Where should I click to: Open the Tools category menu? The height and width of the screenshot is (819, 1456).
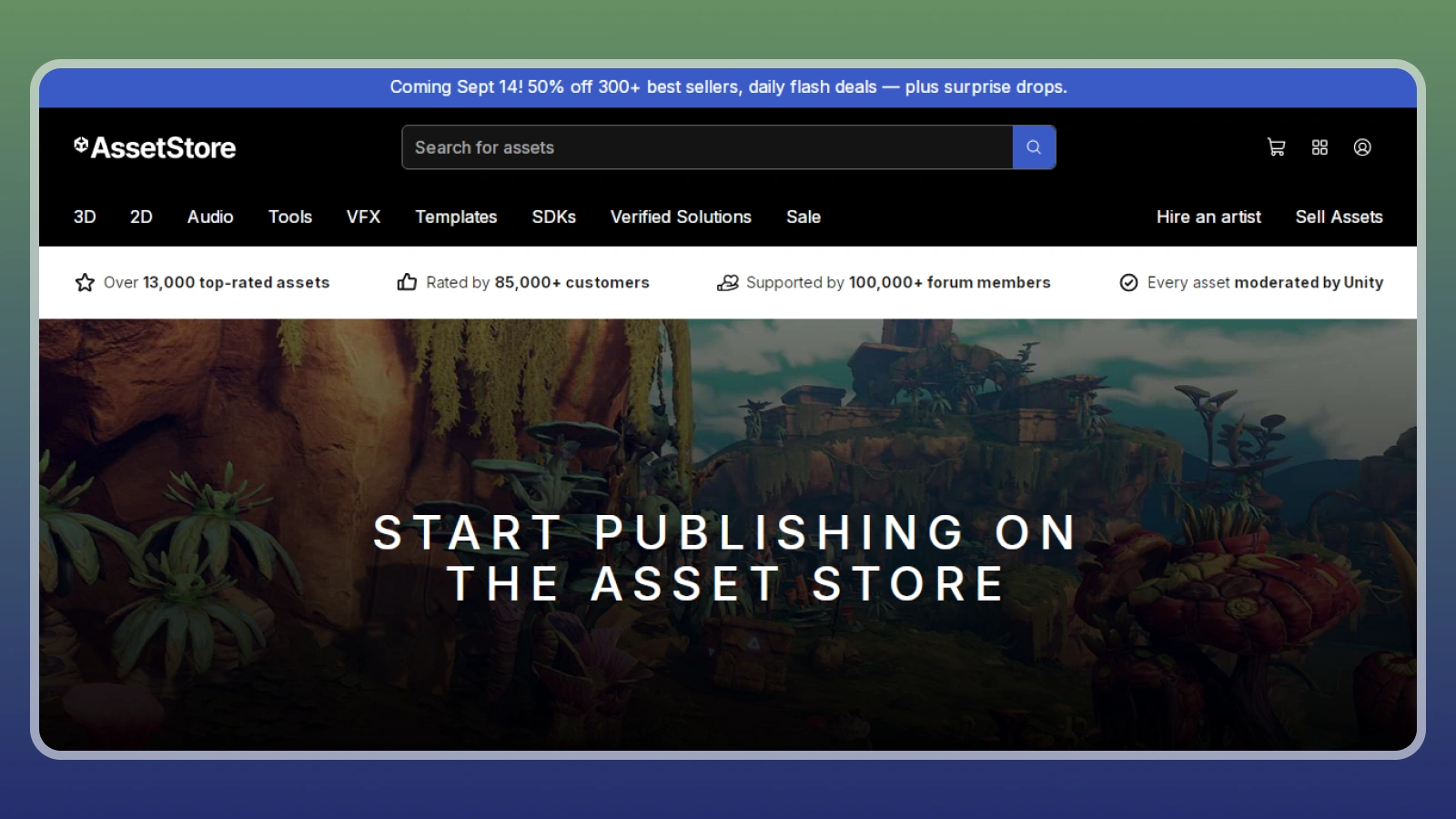point(290,217)
